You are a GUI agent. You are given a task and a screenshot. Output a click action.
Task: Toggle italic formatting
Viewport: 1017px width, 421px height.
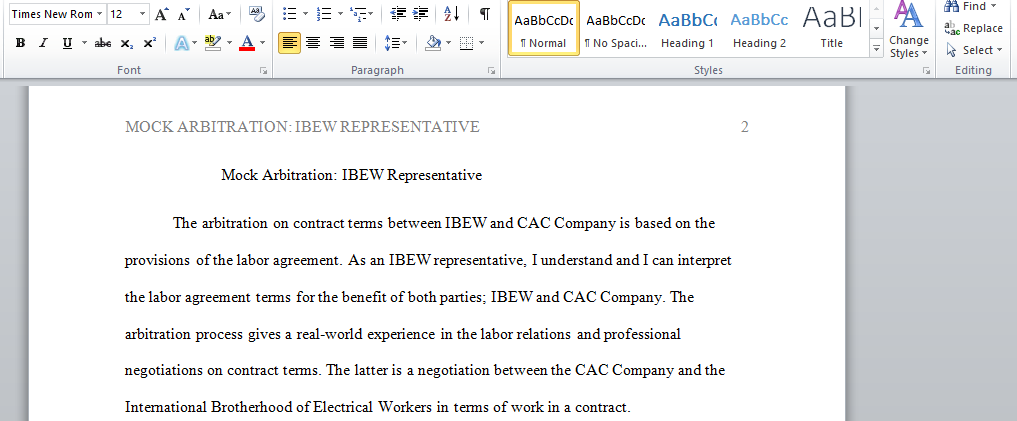[43, 43]
